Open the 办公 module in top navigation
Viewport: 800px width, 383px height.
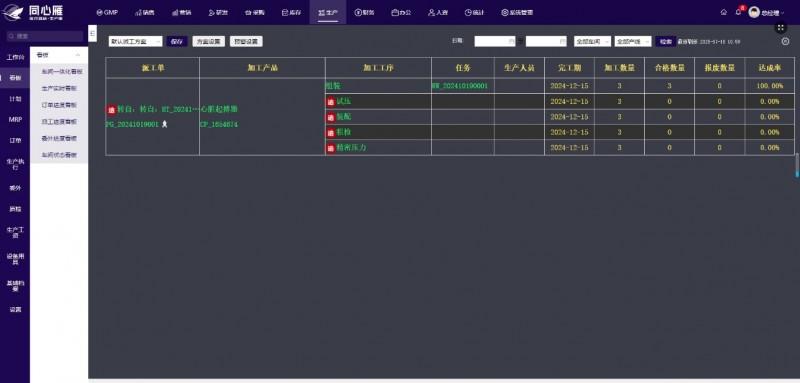coord(401,12)
